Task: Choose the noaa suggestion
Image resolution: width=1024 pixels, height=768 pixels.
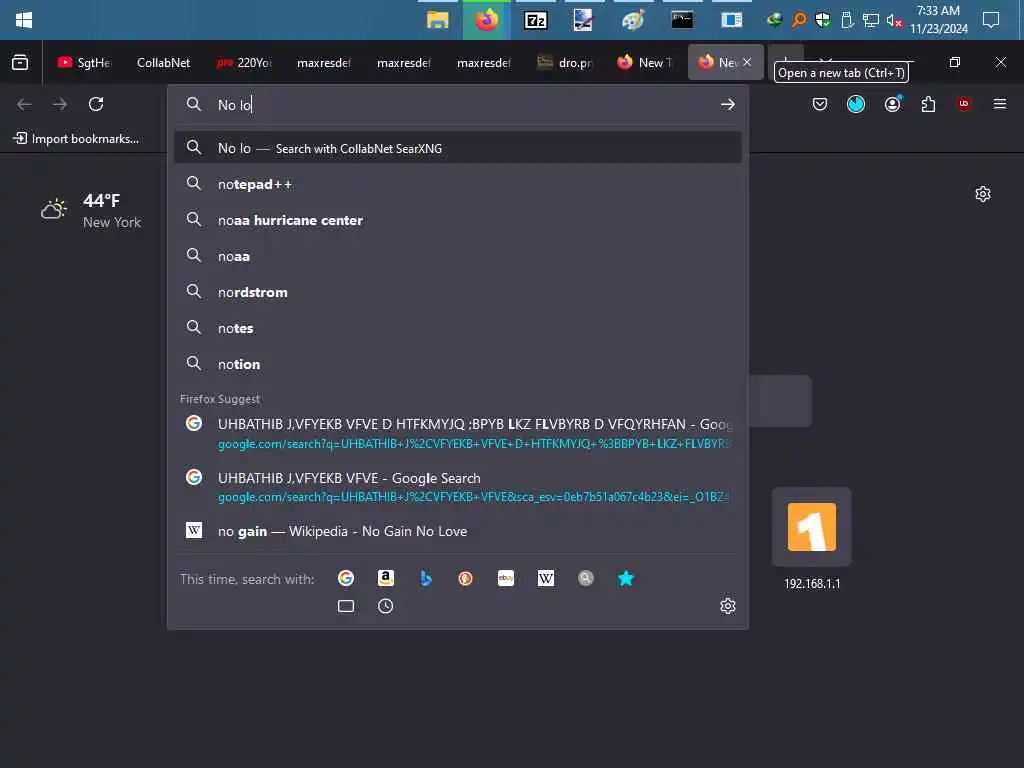Action: [x=458, y=256]
